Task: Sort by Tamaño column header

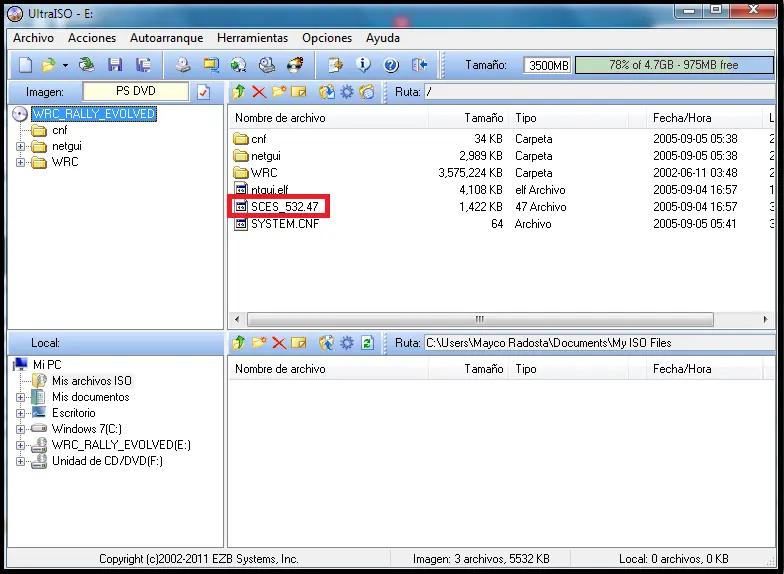Action: (484, 118)
